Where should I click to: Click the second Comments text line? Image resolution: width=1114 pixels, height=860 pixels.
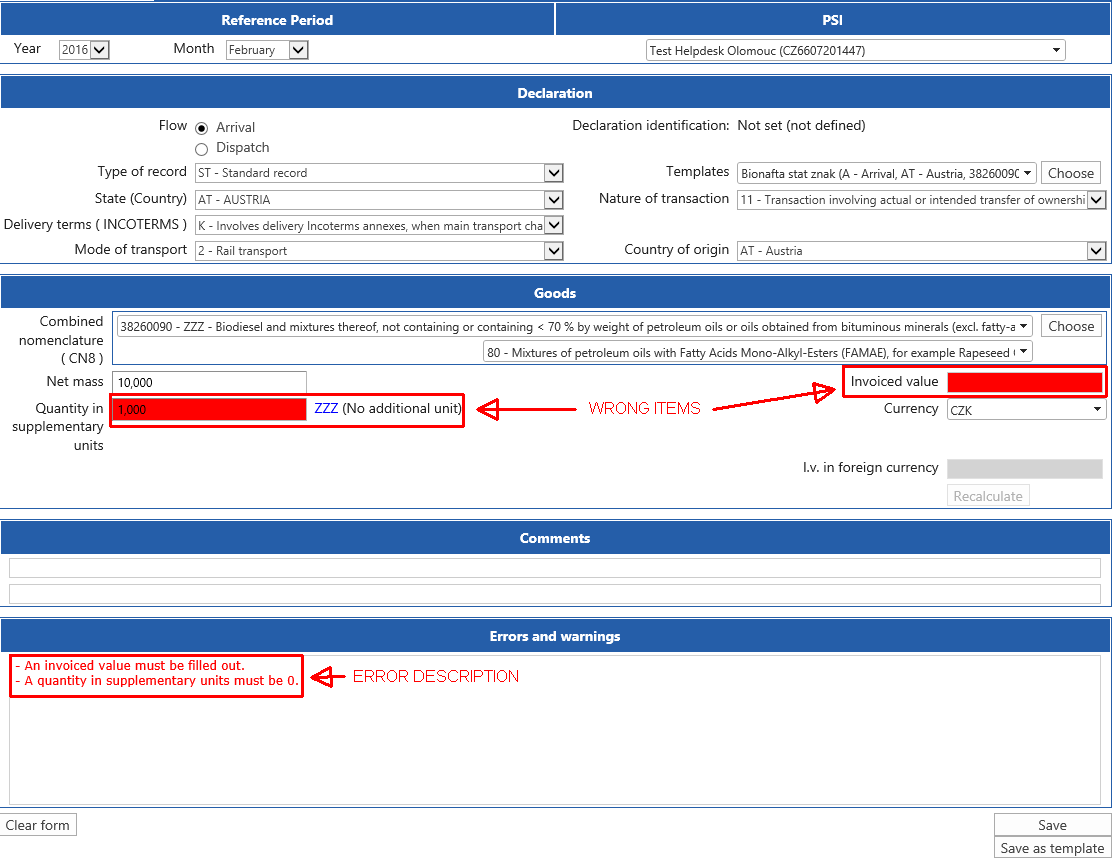pyautogui.click(x=555, y=594)
